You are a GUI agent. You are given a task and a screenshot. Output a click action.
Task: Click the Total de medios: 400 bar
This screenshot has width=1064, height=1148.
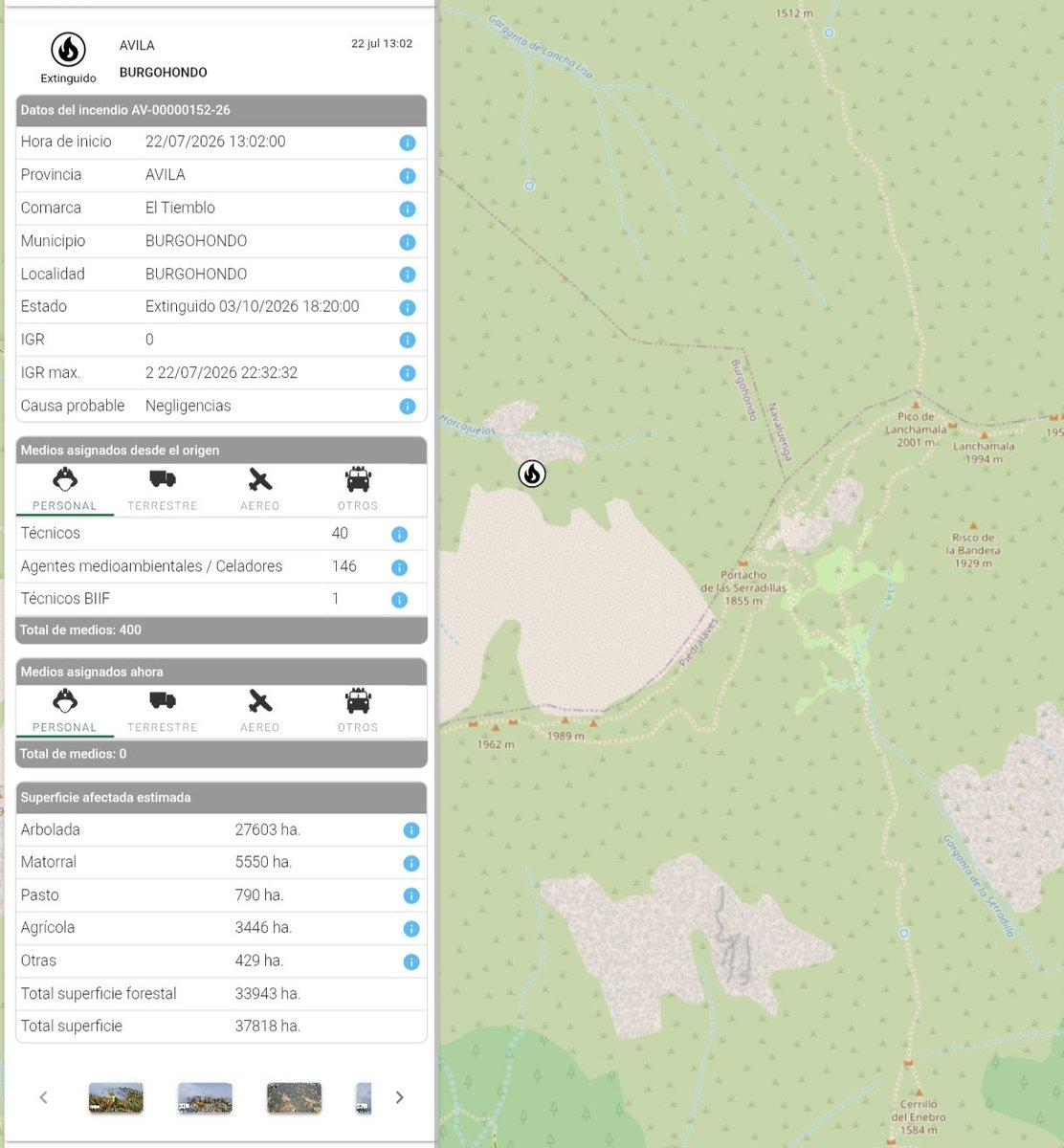(221, 630)
